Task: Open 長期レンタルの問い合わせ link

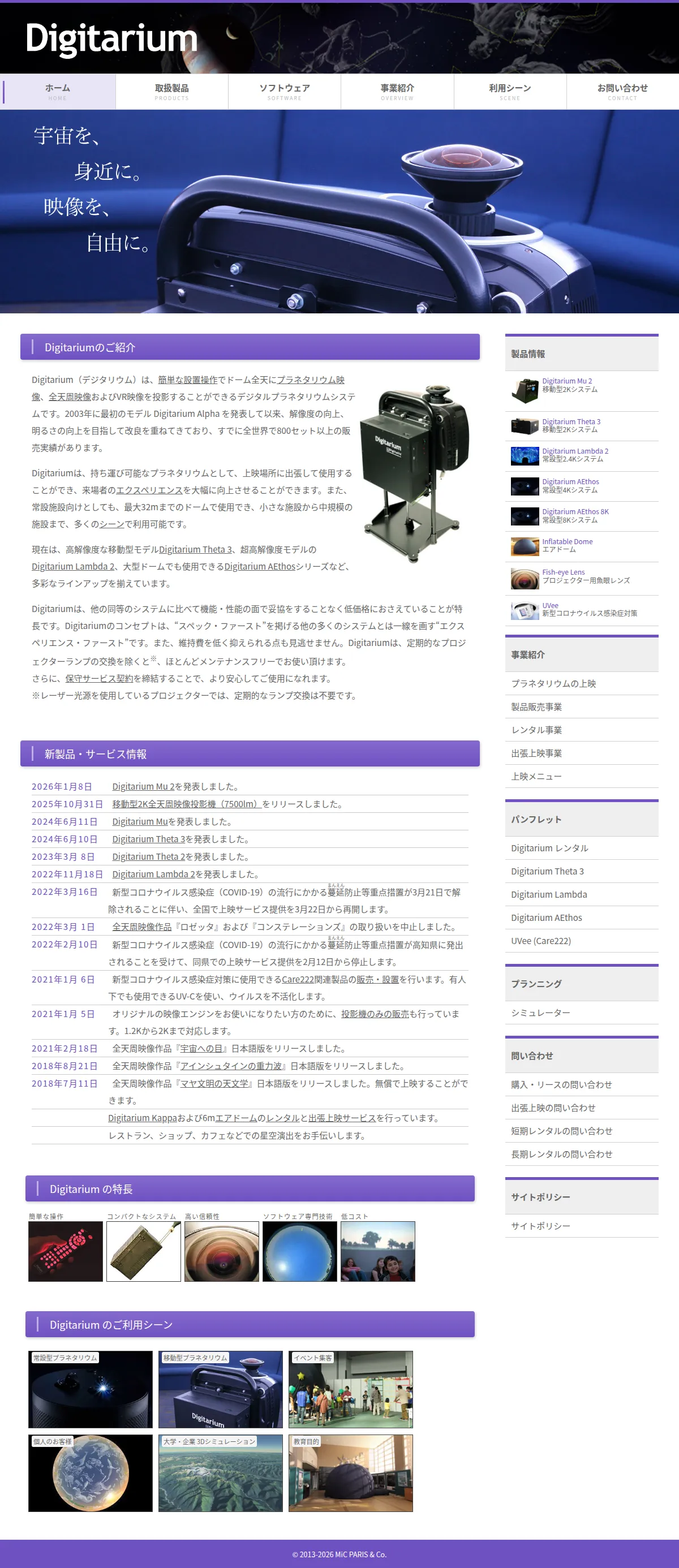Action: click(x=582, y=1153)
